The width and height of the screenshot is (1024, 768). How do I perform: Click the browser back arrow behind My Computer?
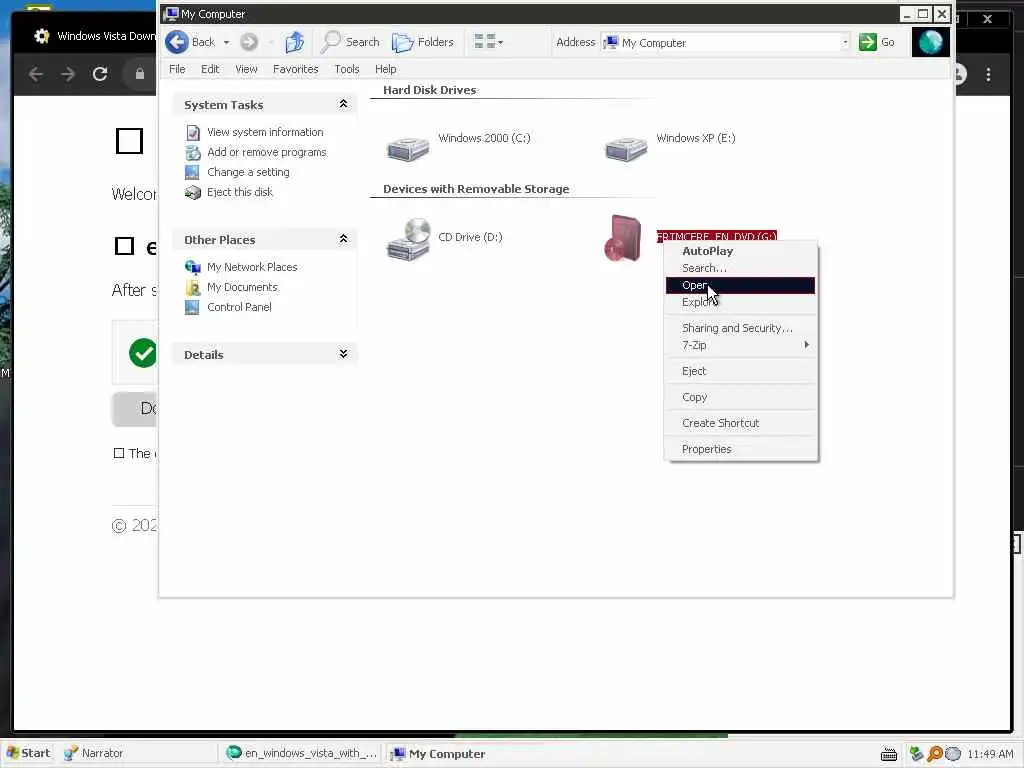36,74
